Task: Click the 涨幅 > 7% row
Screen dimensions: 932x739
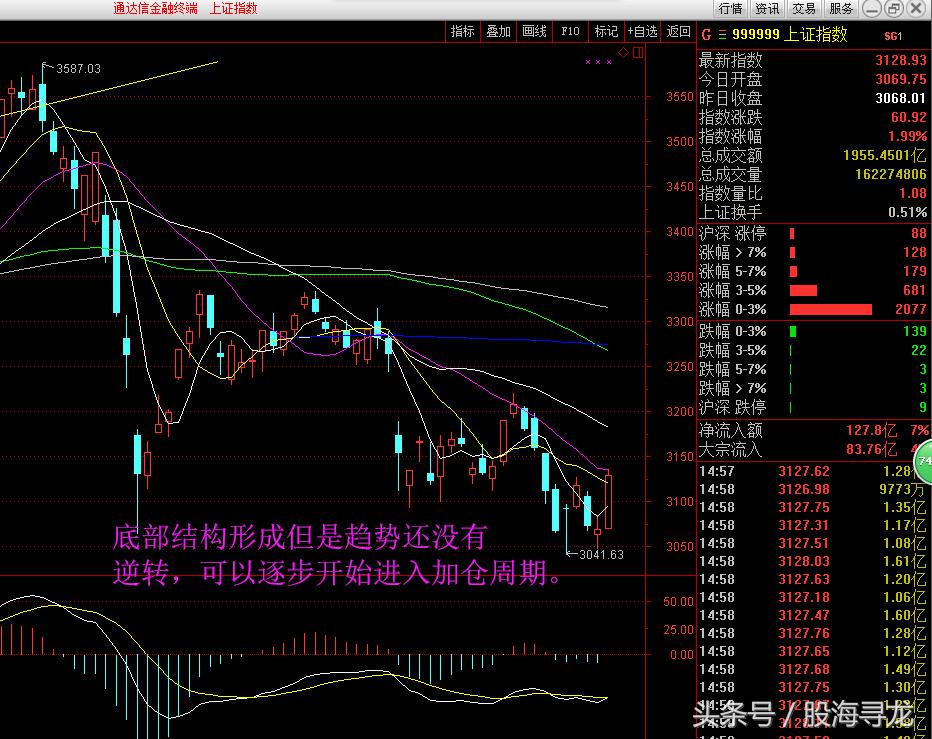Action: pyautogui.click(x=813, y=253)
